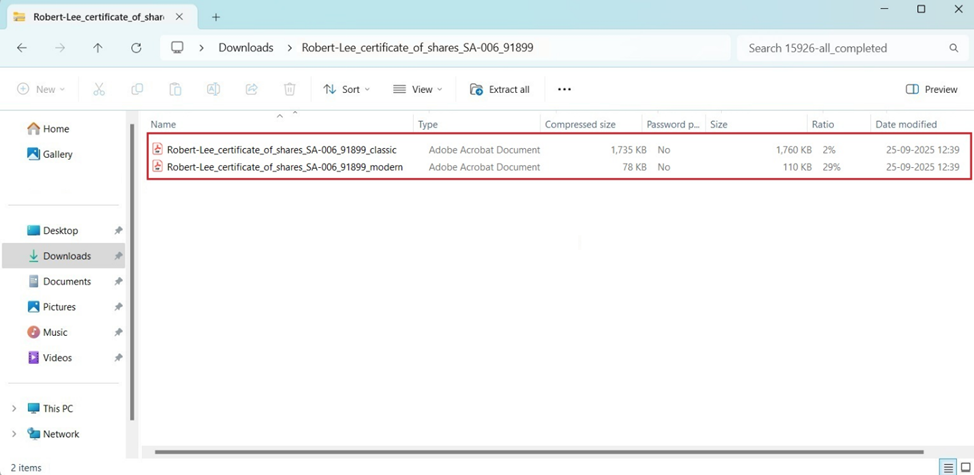
Task: Click the Extract all button
Action: (x=500, y=89)
